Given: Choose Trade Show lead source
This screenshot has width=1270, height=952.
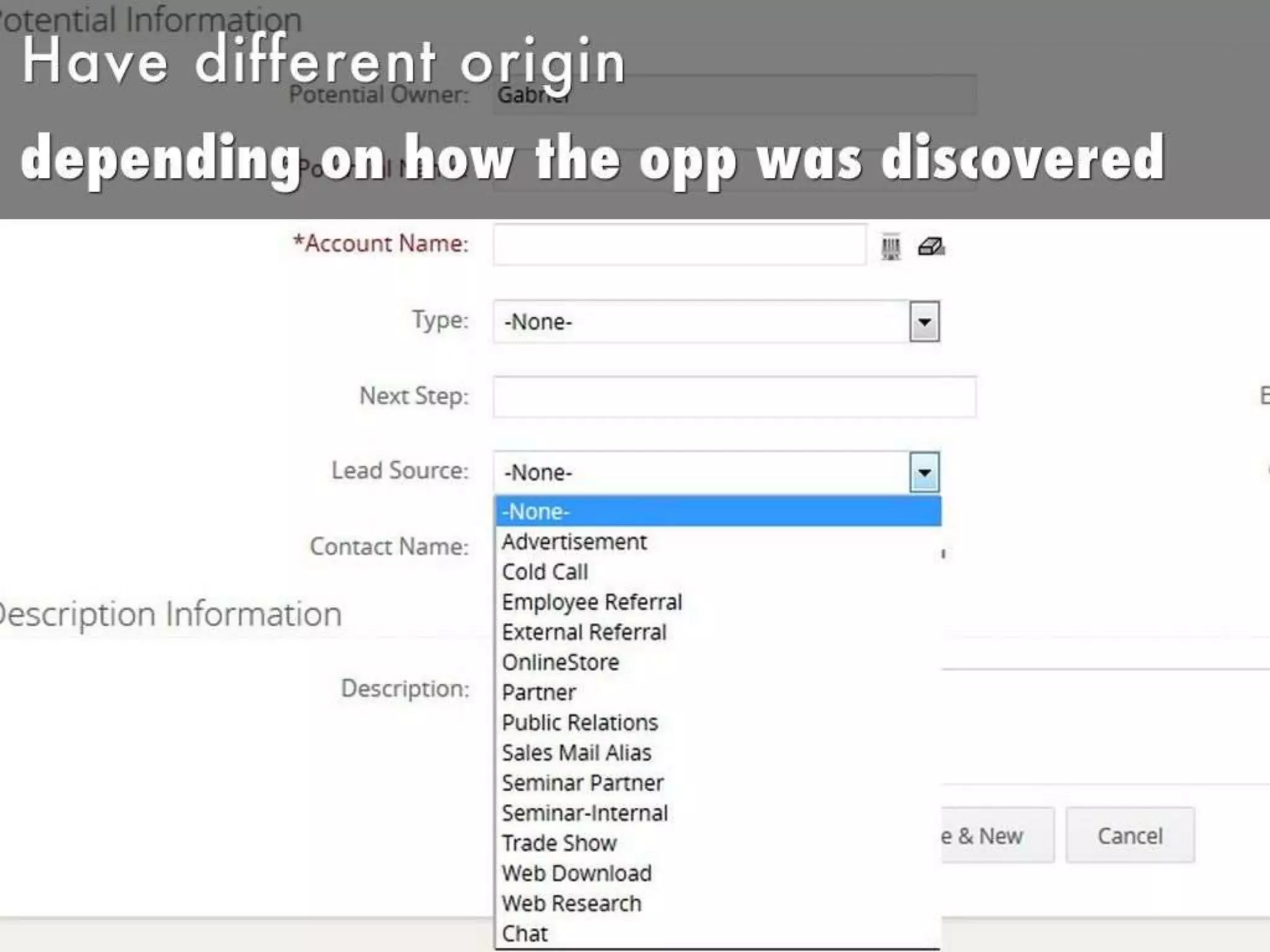Looking at the screenshot, I should coord(559,843).
